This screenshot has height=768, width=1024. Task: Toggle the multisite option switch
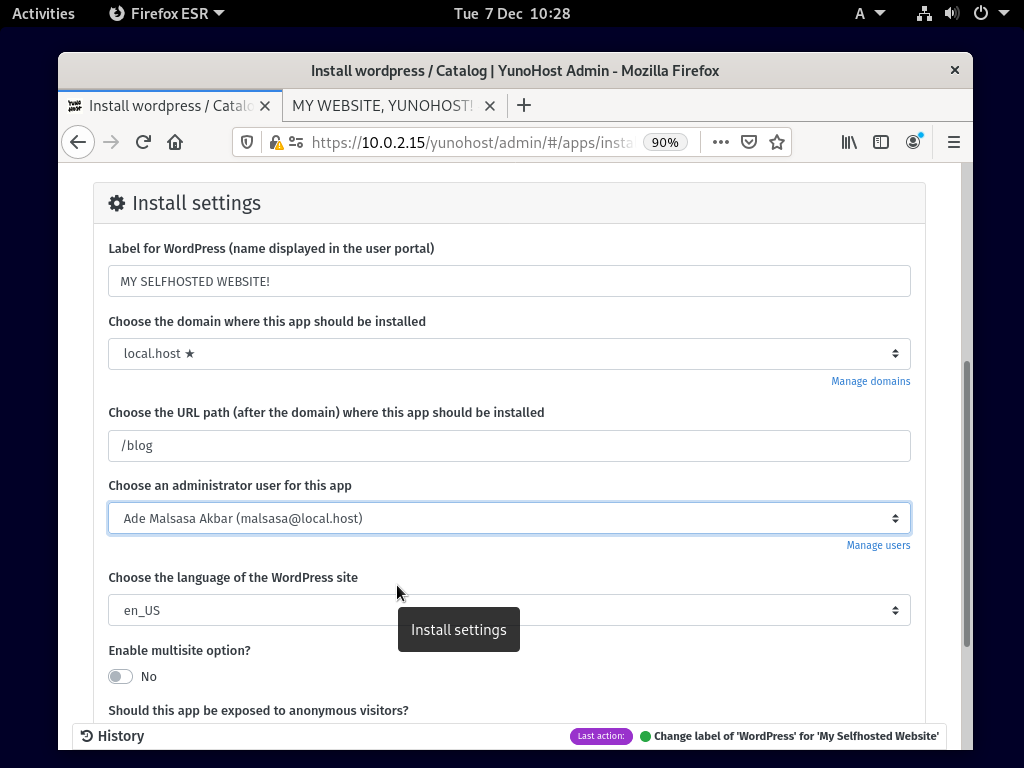pyautogui.click(x=121, y=677)
